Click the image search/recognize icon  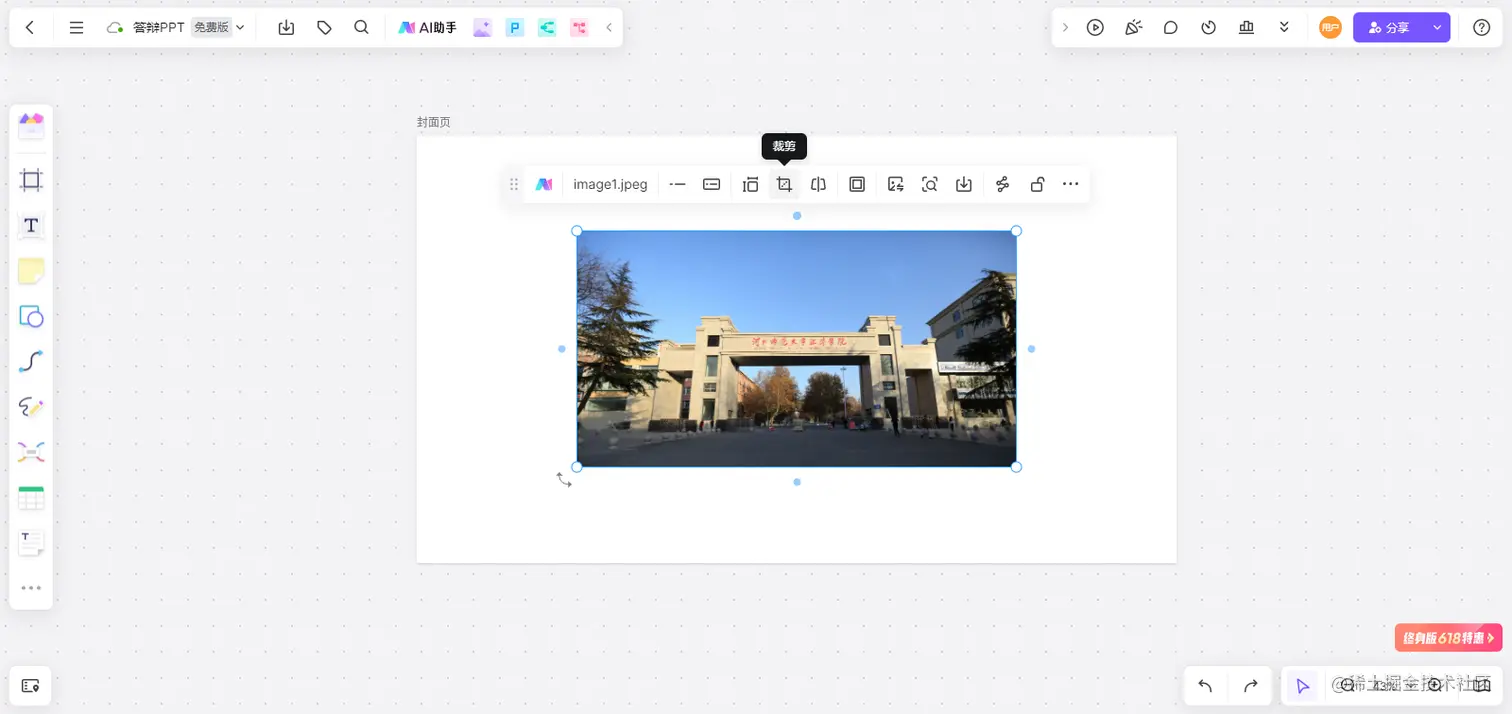930,184
